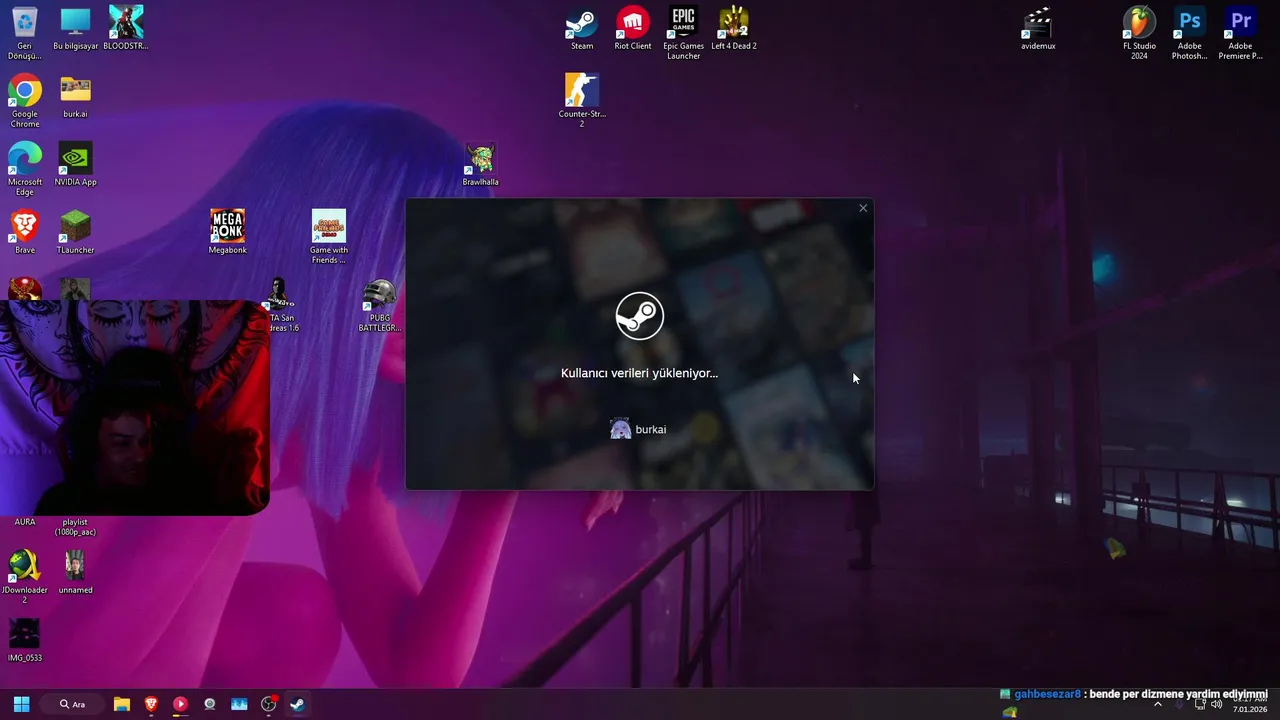Launch Adobe Photoshop desktop shortcut

(1189, 33)
